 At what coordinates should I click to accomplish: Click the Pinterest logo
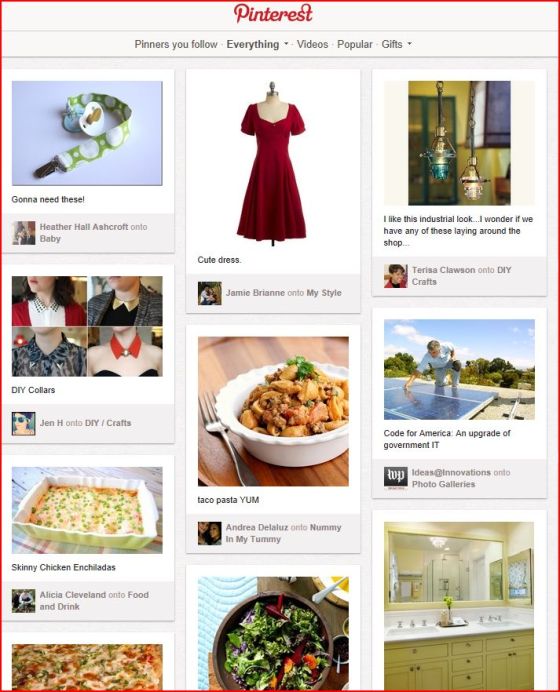tap(273, 13)
